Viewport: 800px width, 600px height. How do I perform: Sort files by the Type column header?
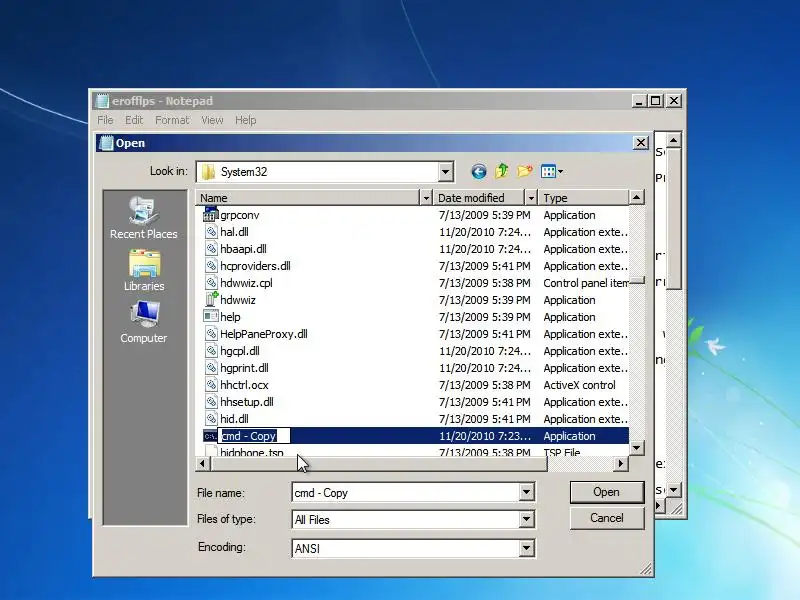[584, 198]
